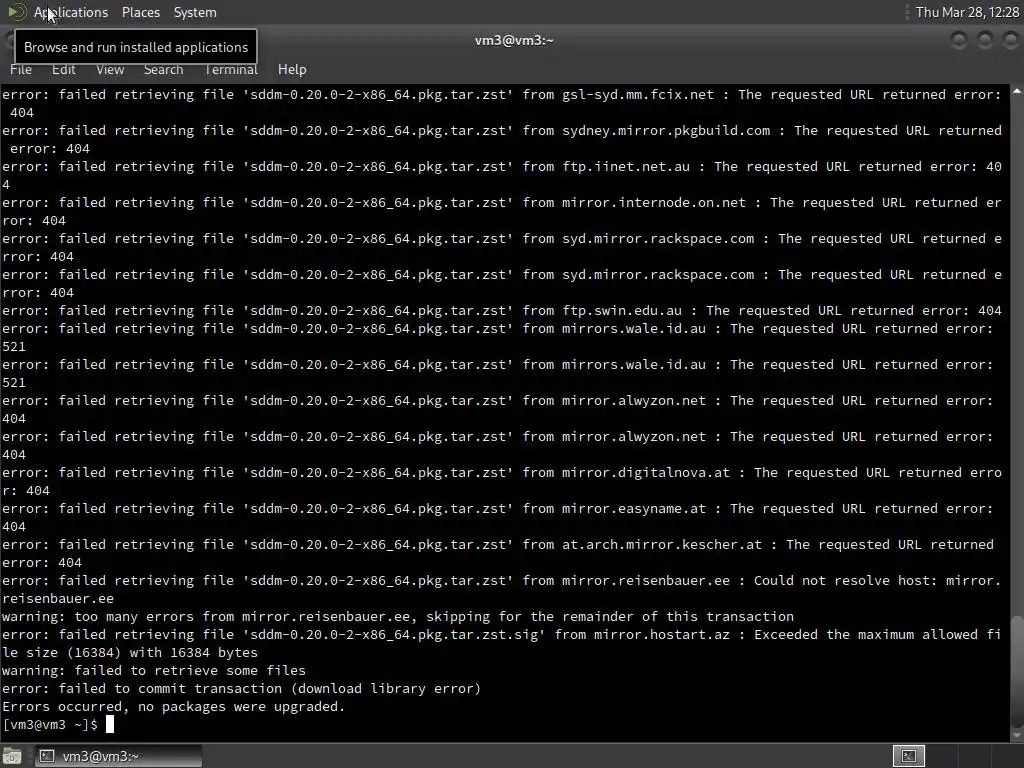
Task: Select vm3@vm3:~ taskbar window button
Action: [118, 756]
